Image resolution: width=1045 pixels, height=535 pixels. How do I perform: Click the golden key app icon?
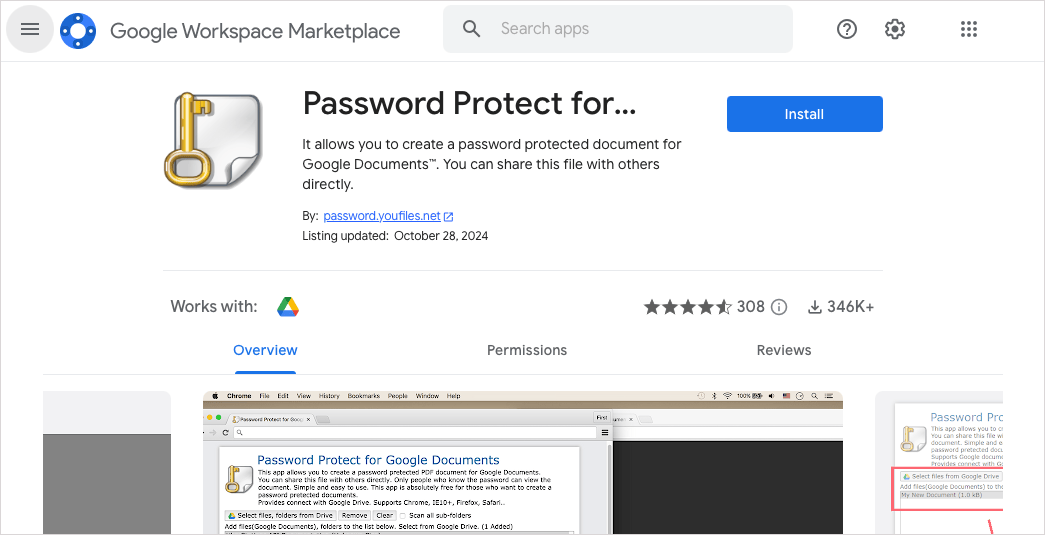point(213,140)
